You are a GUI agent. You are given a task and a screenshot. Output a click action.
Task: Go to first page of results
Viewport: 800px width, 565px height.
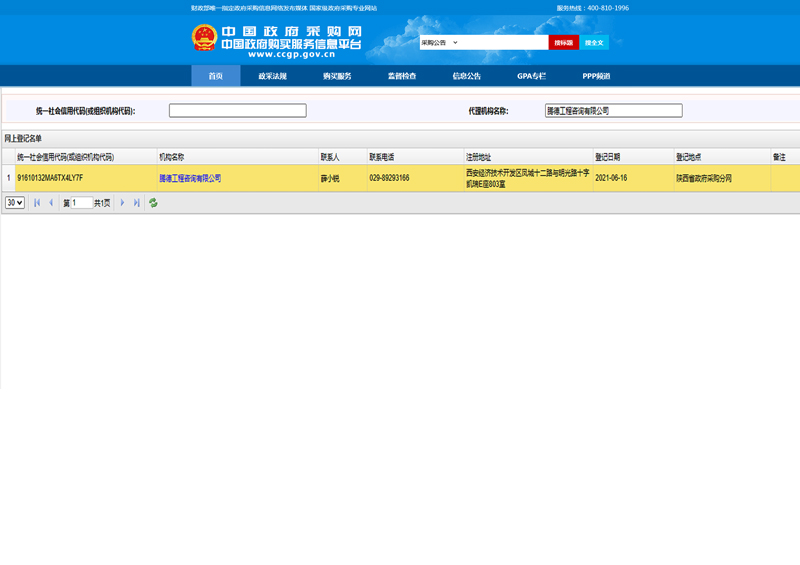(37, 203)
